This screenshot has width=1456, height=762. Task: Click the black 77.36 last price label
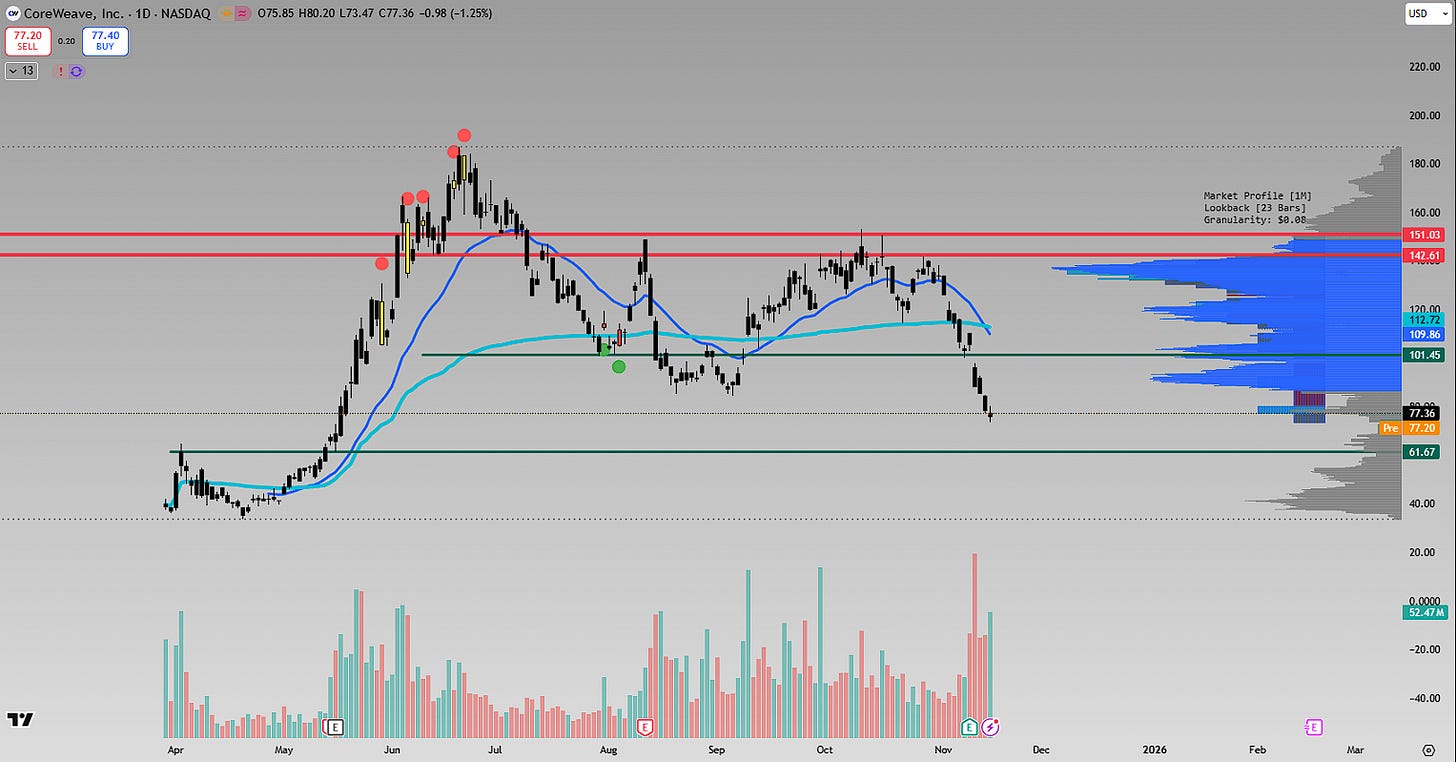coord(1422,413)
